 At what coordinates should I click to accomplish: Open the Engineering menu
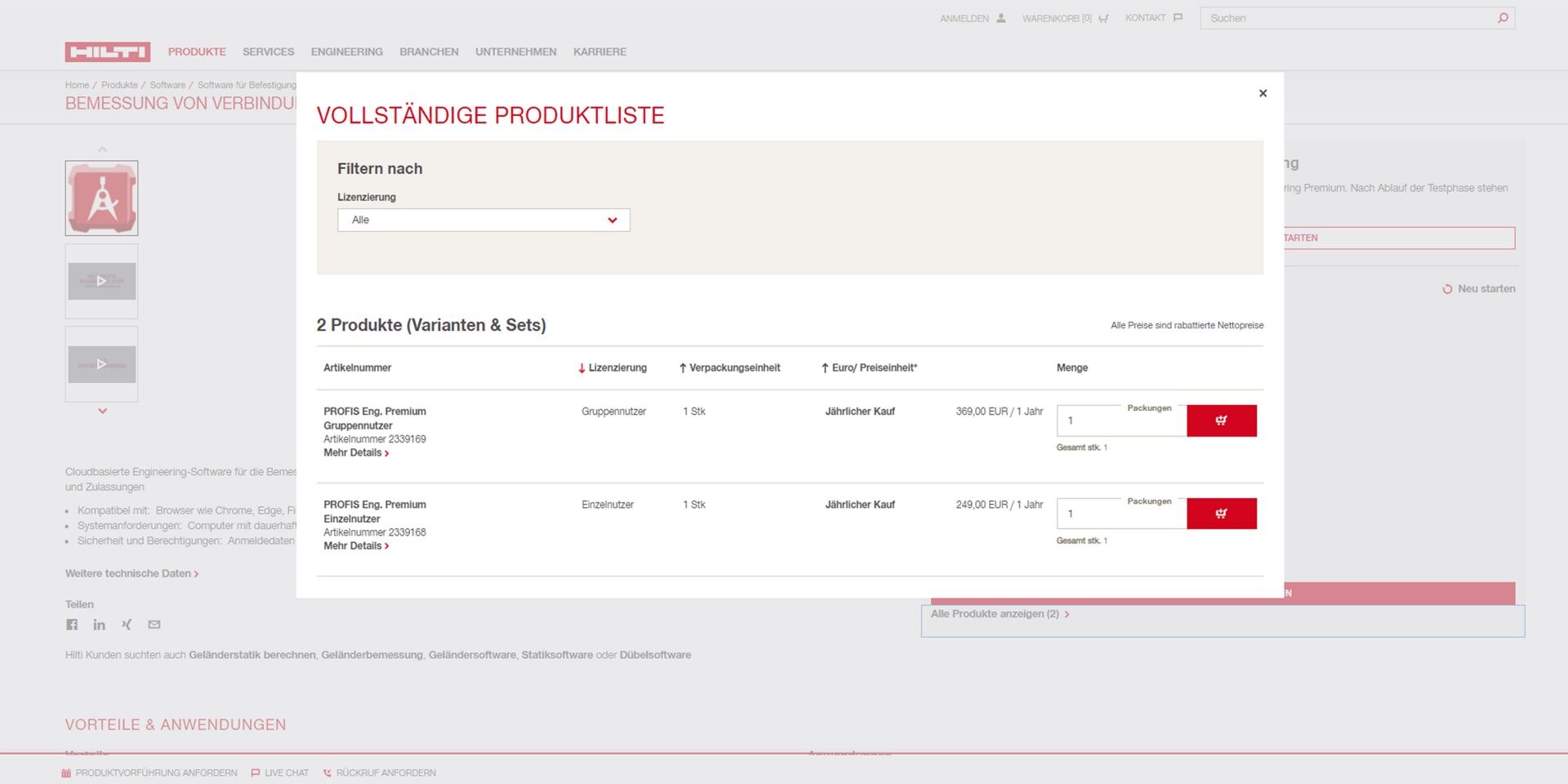point(346,51)
